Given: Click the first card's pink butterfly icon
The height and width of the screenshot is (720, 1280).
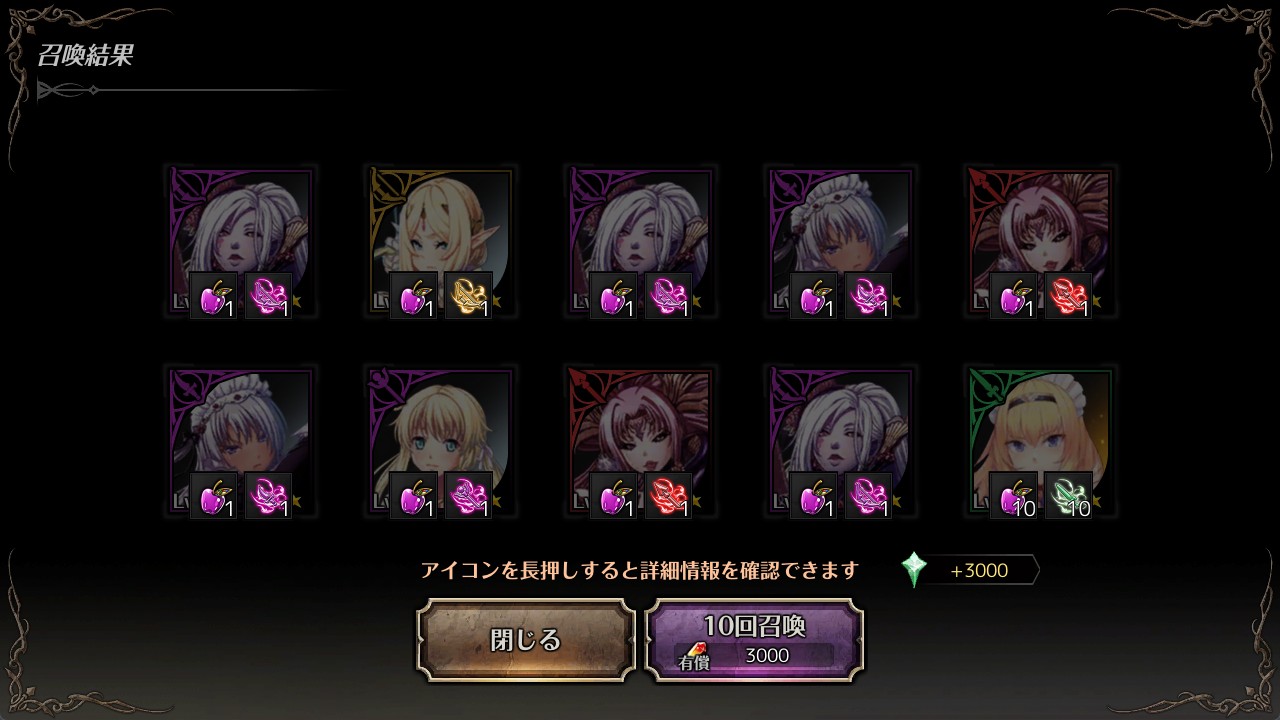Looking at the screenshot, I should click(268, 296).
